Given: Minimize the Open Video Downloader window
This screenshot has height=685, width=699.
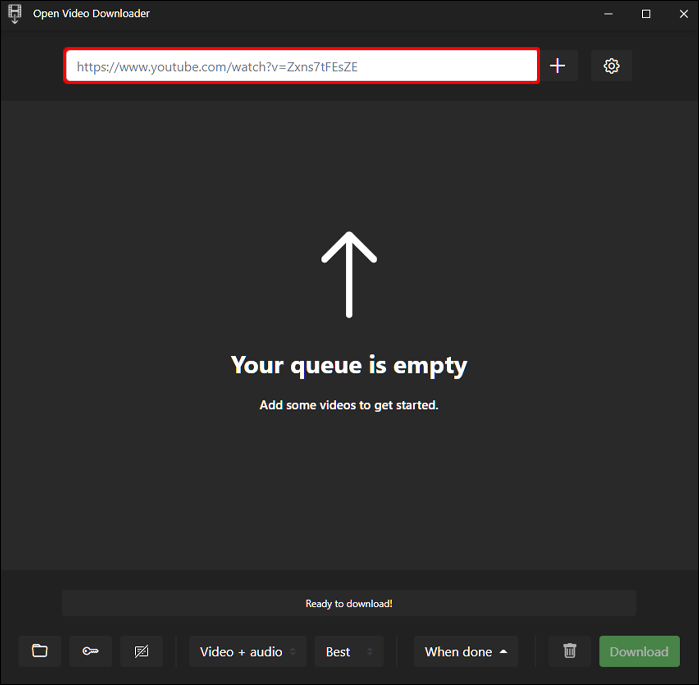Looking at the screenshot, I should [x=608, y=14].
